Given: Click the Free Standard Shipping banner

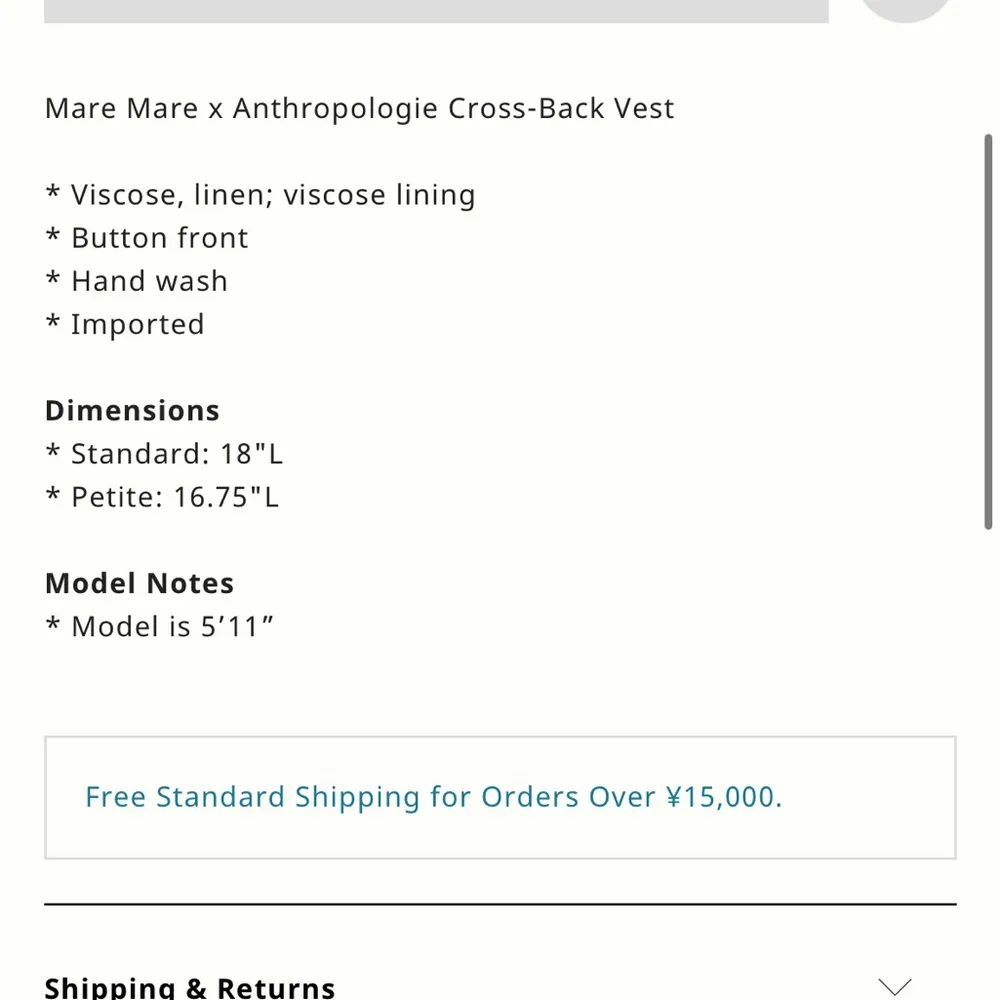Looking at the screenshot, I should (499, 798).
